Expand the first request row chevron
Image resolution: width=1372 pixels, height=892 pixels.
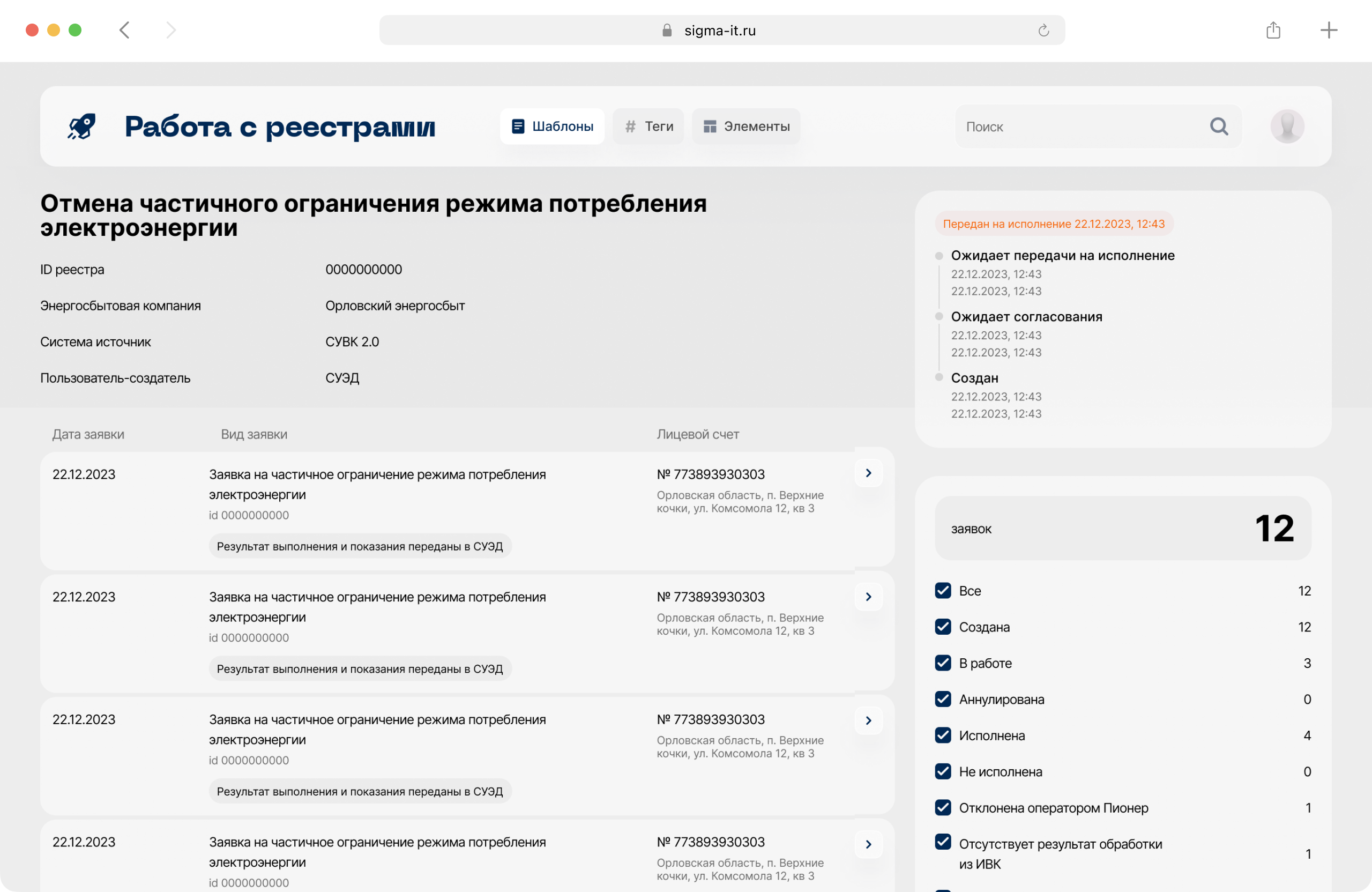coord(868,473)
